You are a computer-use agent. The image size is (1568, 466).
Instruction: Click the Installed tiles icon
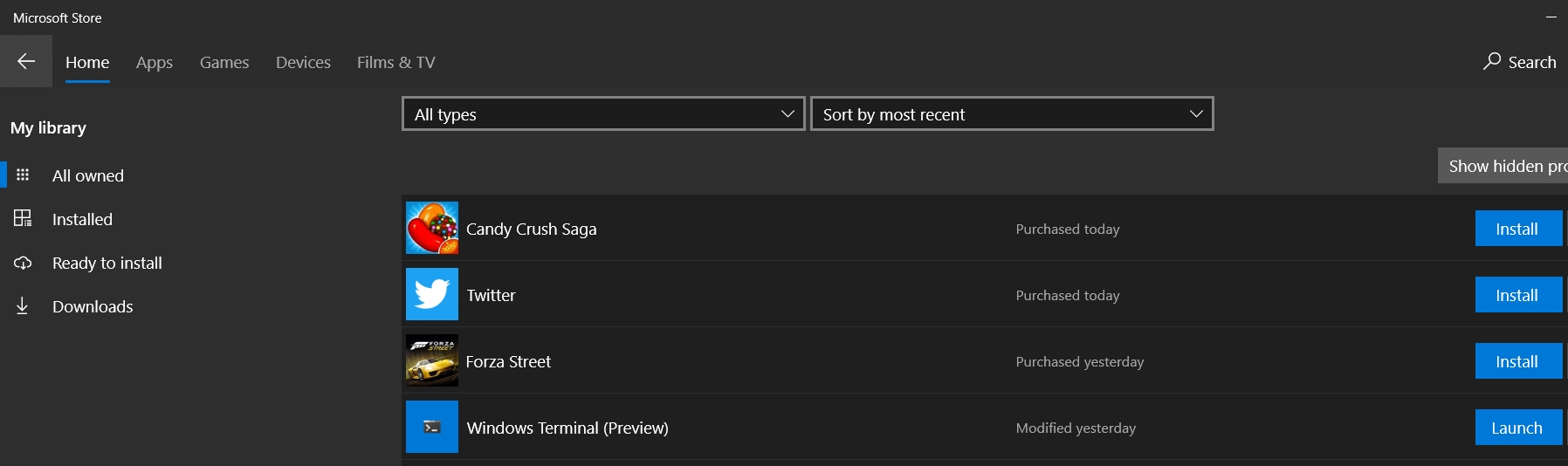click(23, 218)
